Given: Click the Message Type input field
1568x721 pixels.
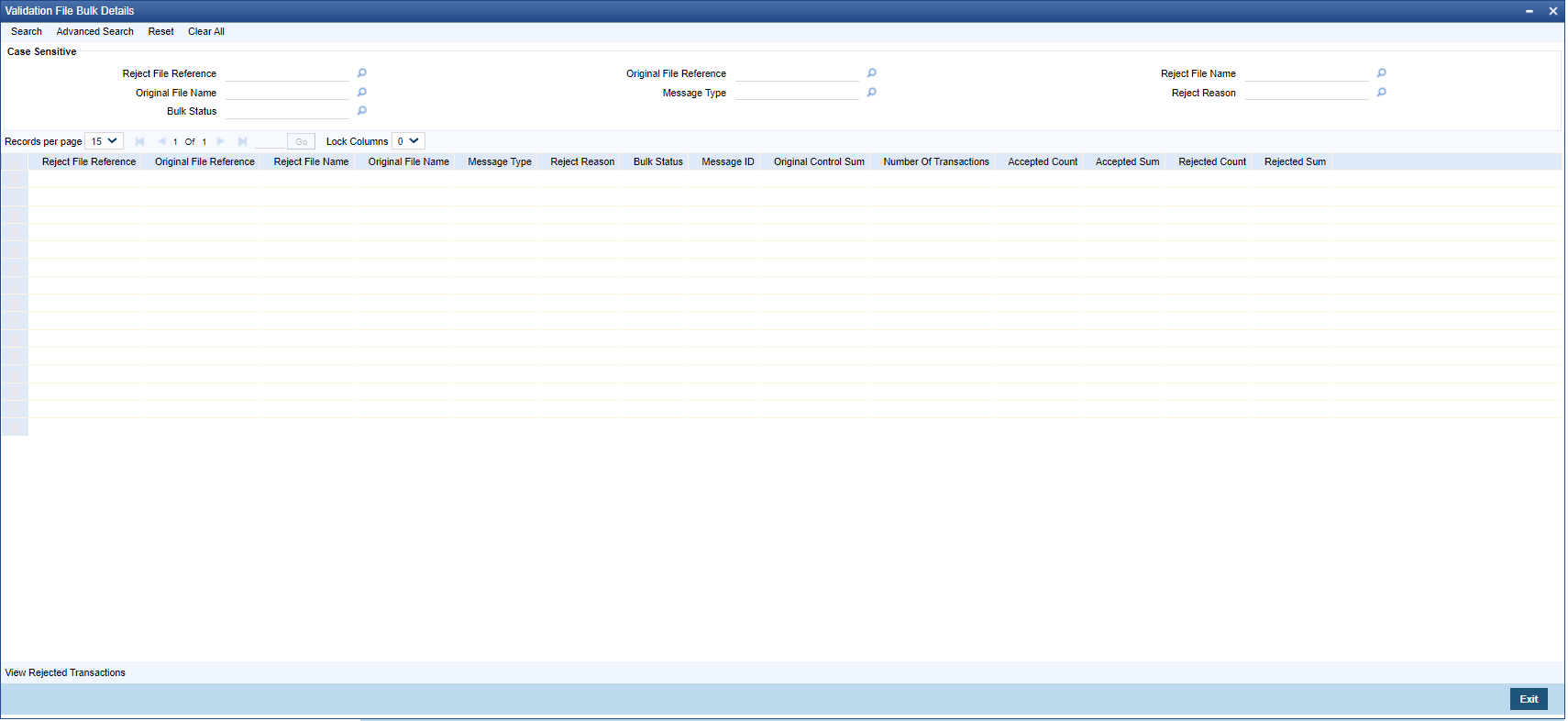Looking at the screenshot, I should tap(797, 93).
